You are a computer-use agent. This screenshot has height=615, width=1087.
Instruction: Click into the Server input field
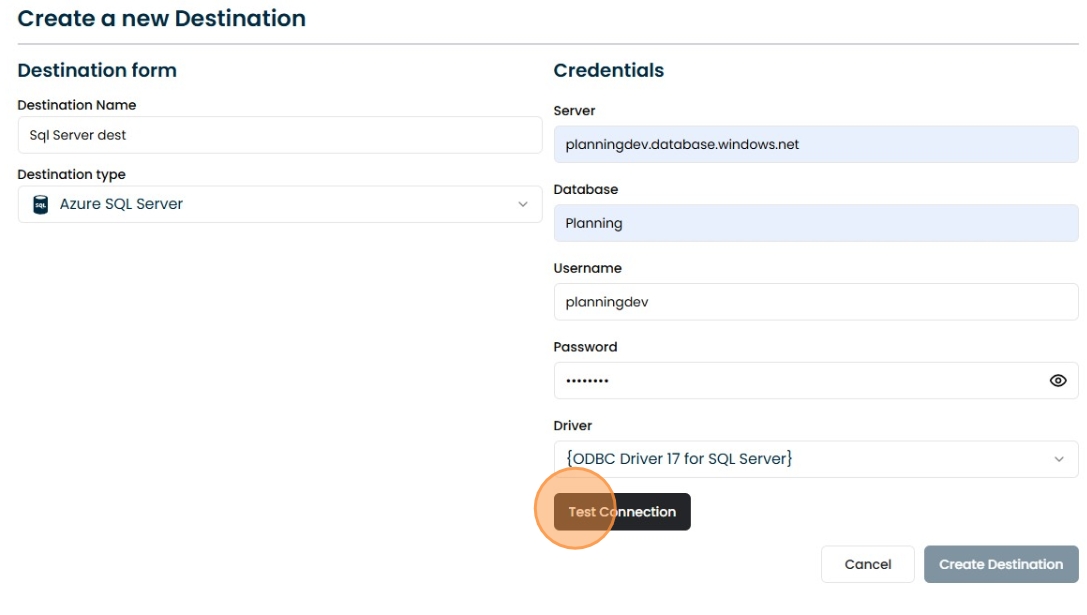(x=815, y=145)
